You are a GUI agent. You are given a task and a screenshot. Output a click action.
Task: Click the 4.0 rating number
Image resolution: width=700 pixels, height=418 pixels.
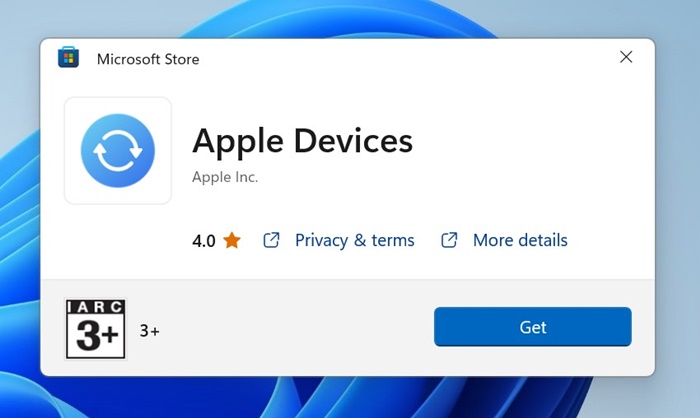(204, 241)
